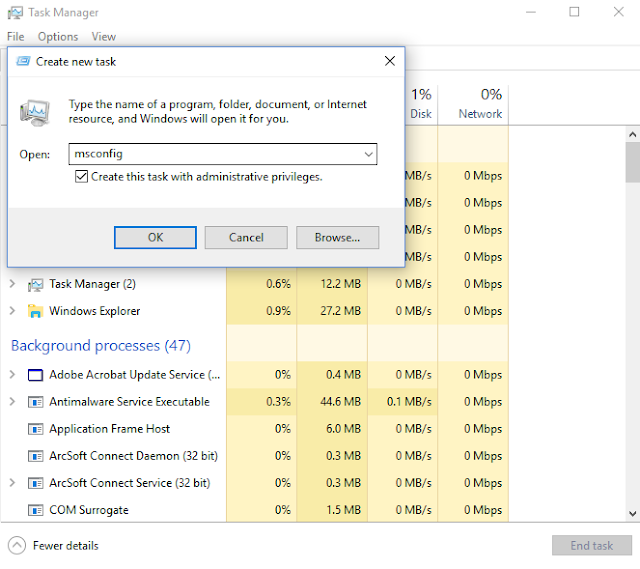Click the Fewer details arrow icon

pyautogui.click(x=17, y=546)
